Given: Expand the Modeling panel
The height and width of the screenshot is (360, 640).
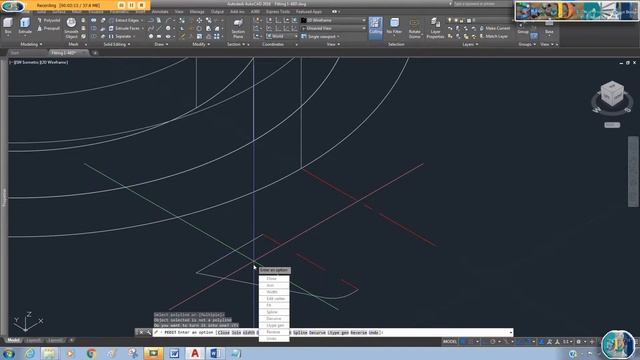Looking at the screenshot, I should (31, 44).
